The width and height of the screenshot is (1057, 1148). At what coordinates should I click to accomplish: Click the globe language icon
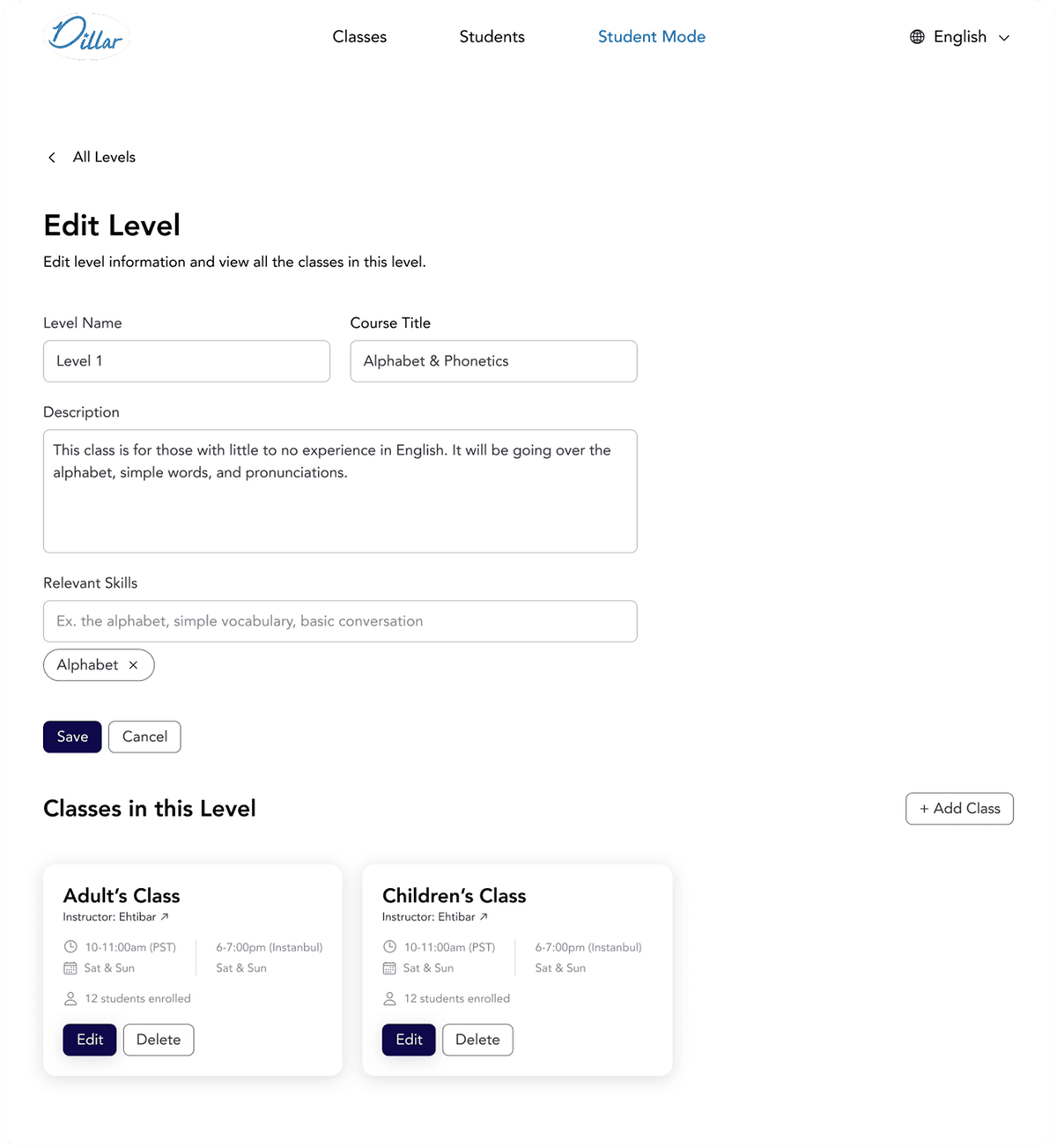point(917,37)
